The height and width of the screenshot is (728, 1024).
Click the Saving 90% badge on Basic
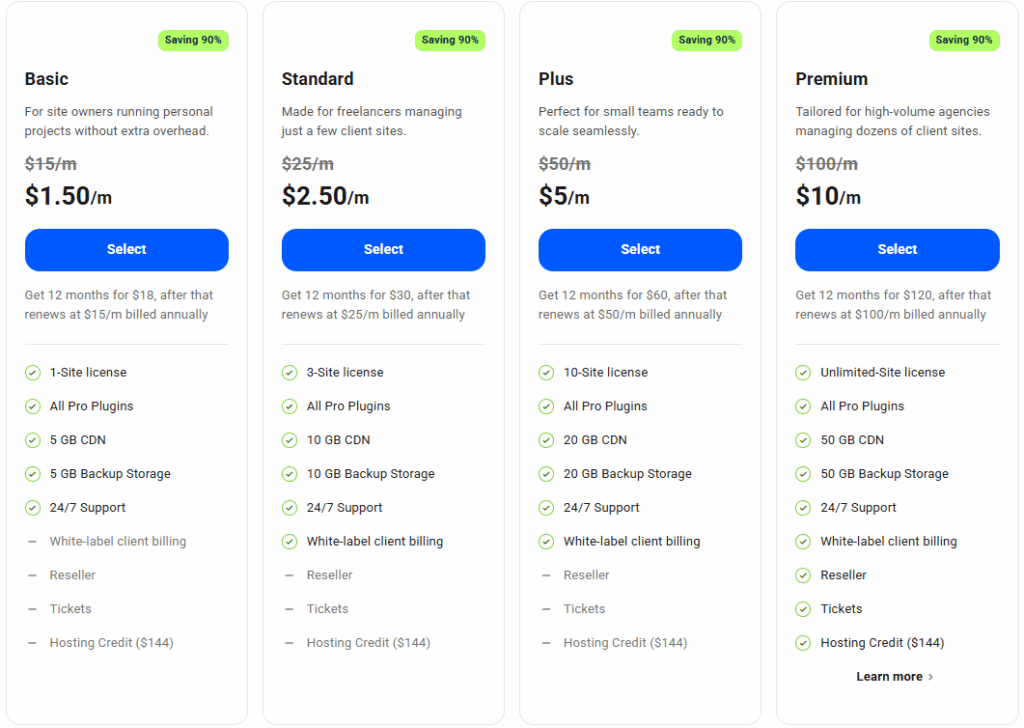coord(193,40)
